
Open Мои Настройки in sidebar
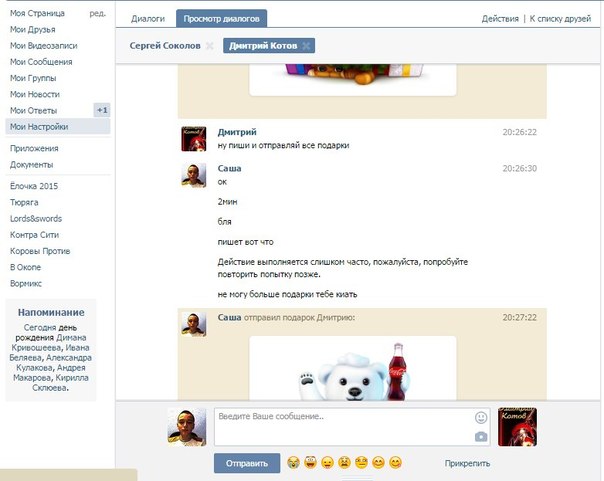pos(58,127)
